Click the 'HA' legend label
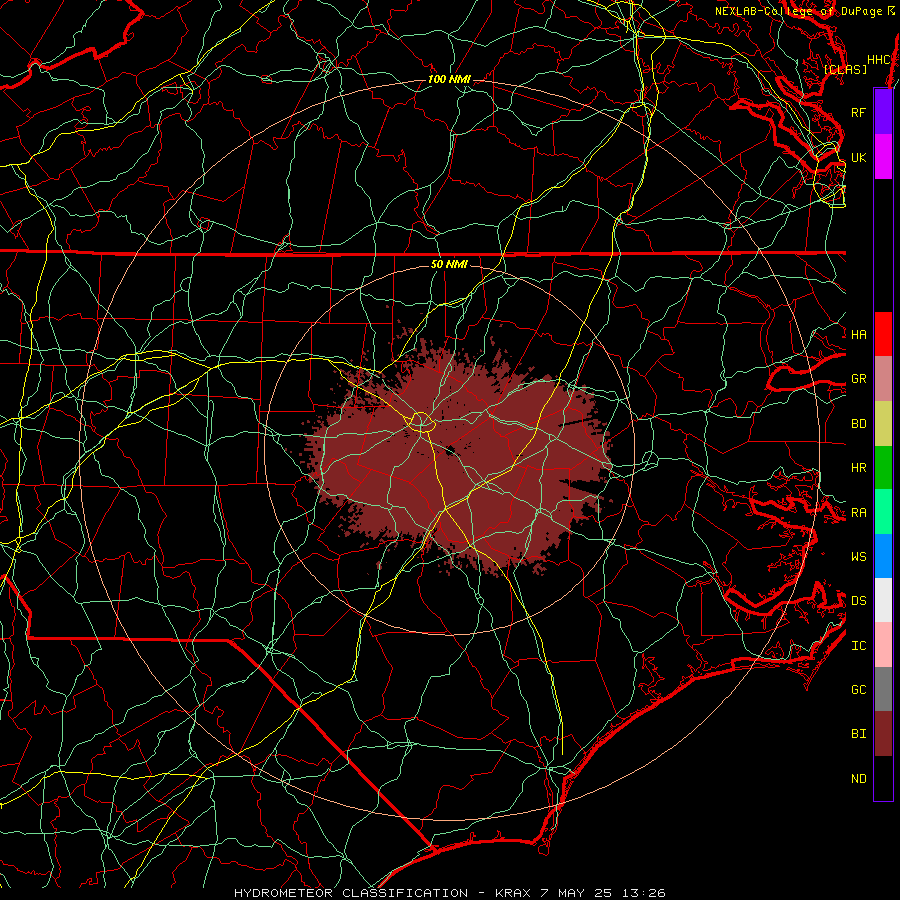 (858, 335)
